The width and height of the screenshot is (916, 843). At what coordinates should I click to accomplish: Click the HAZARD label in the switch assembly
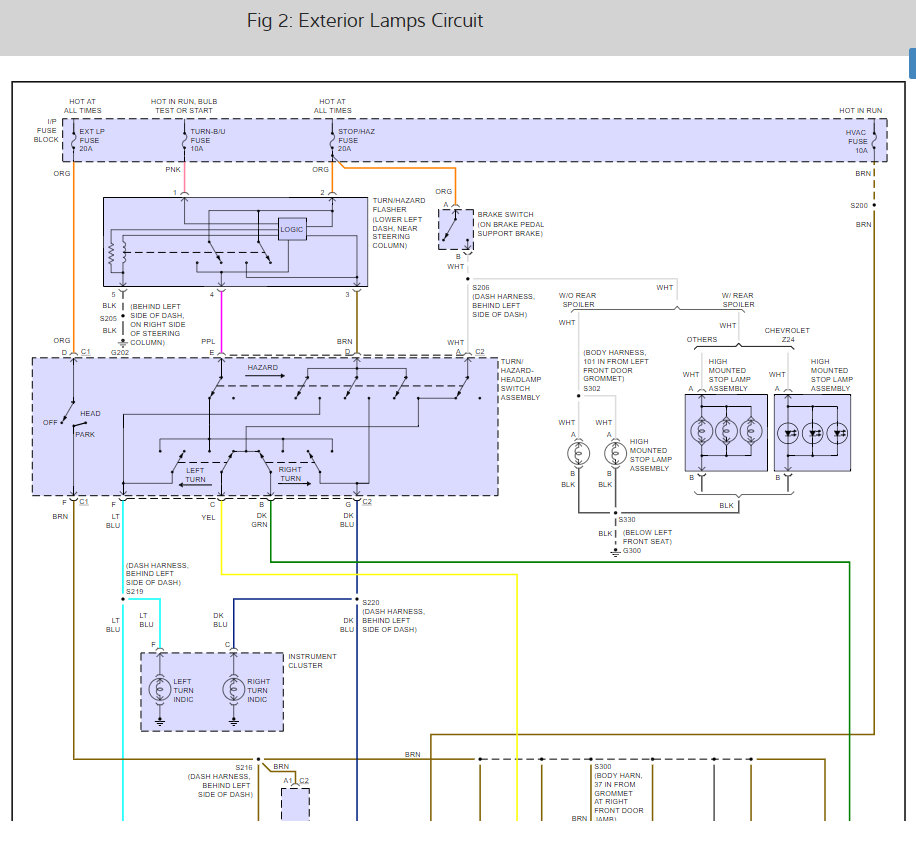coord(263,368)
